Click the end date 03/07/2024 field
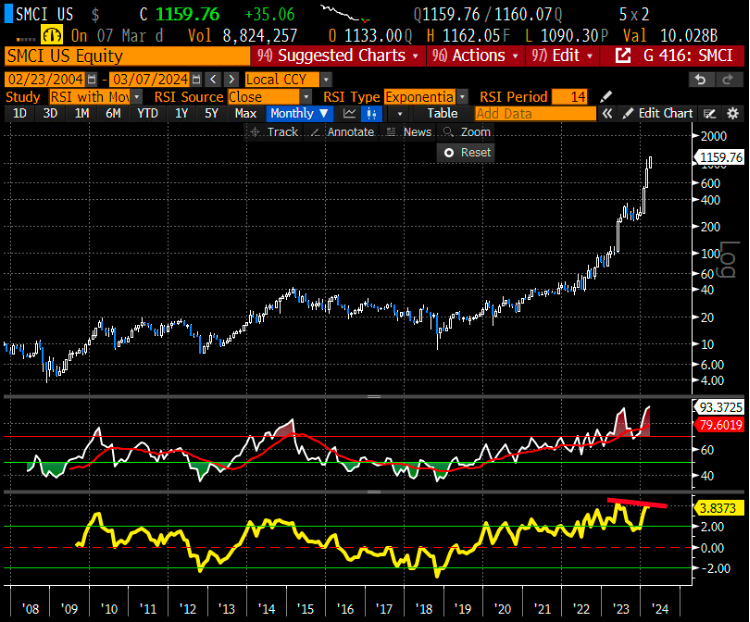The height and width of the screenshot is (622, 750). [150, 79]
